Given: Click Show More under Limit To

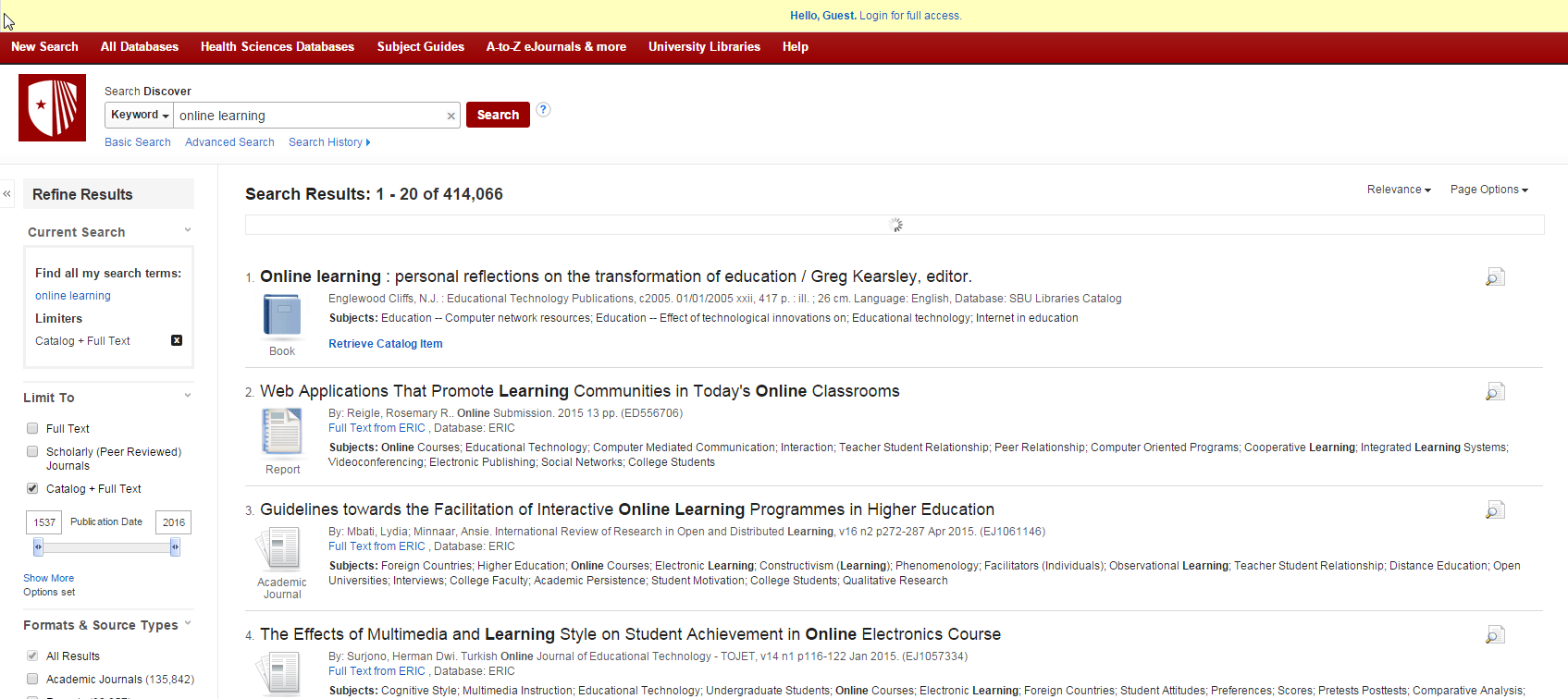Looking at the screenshot, I should point(48,578).
